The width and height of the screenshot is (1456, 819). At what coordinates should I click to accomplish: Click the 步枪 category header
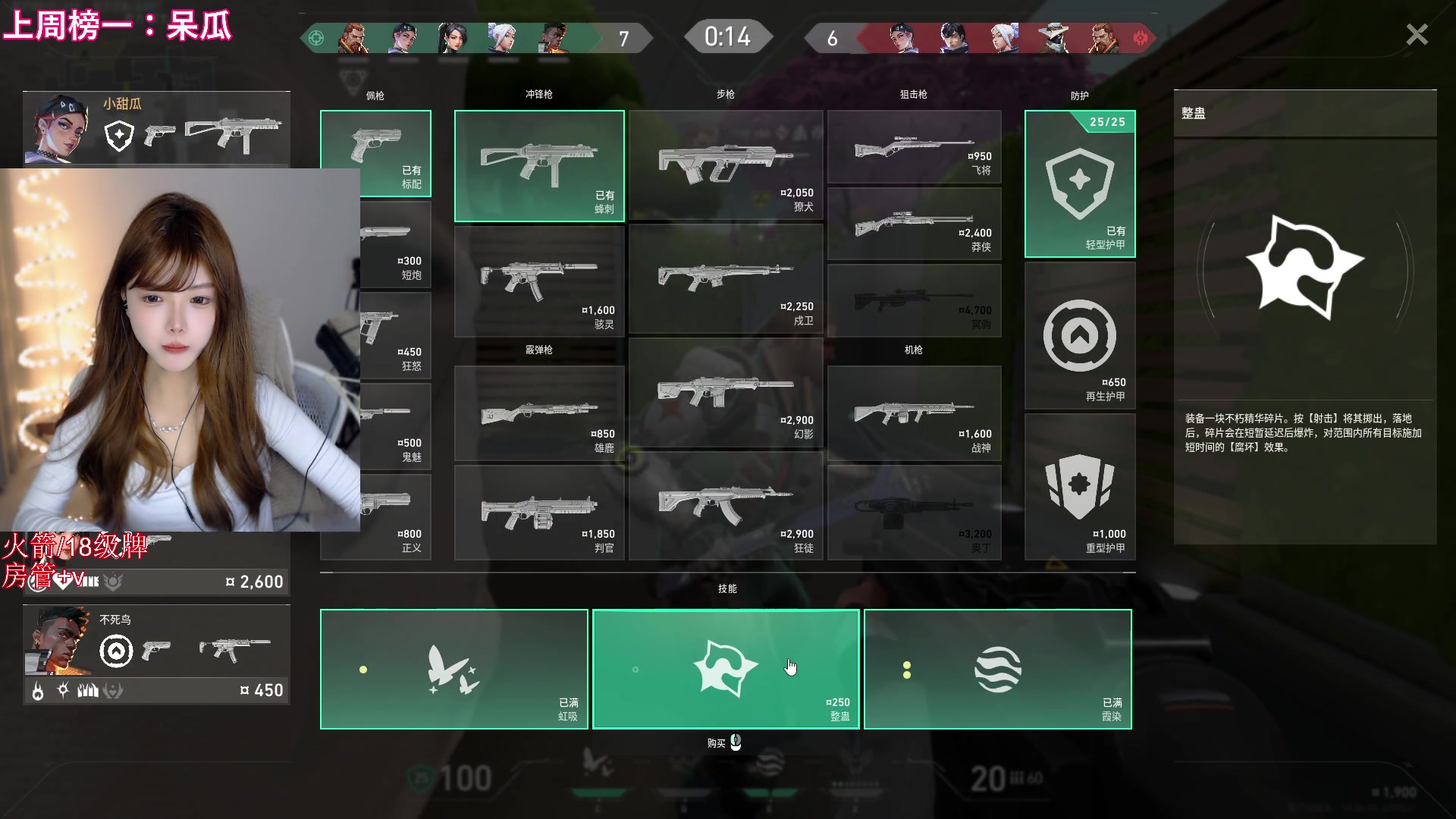click(726, 94)
